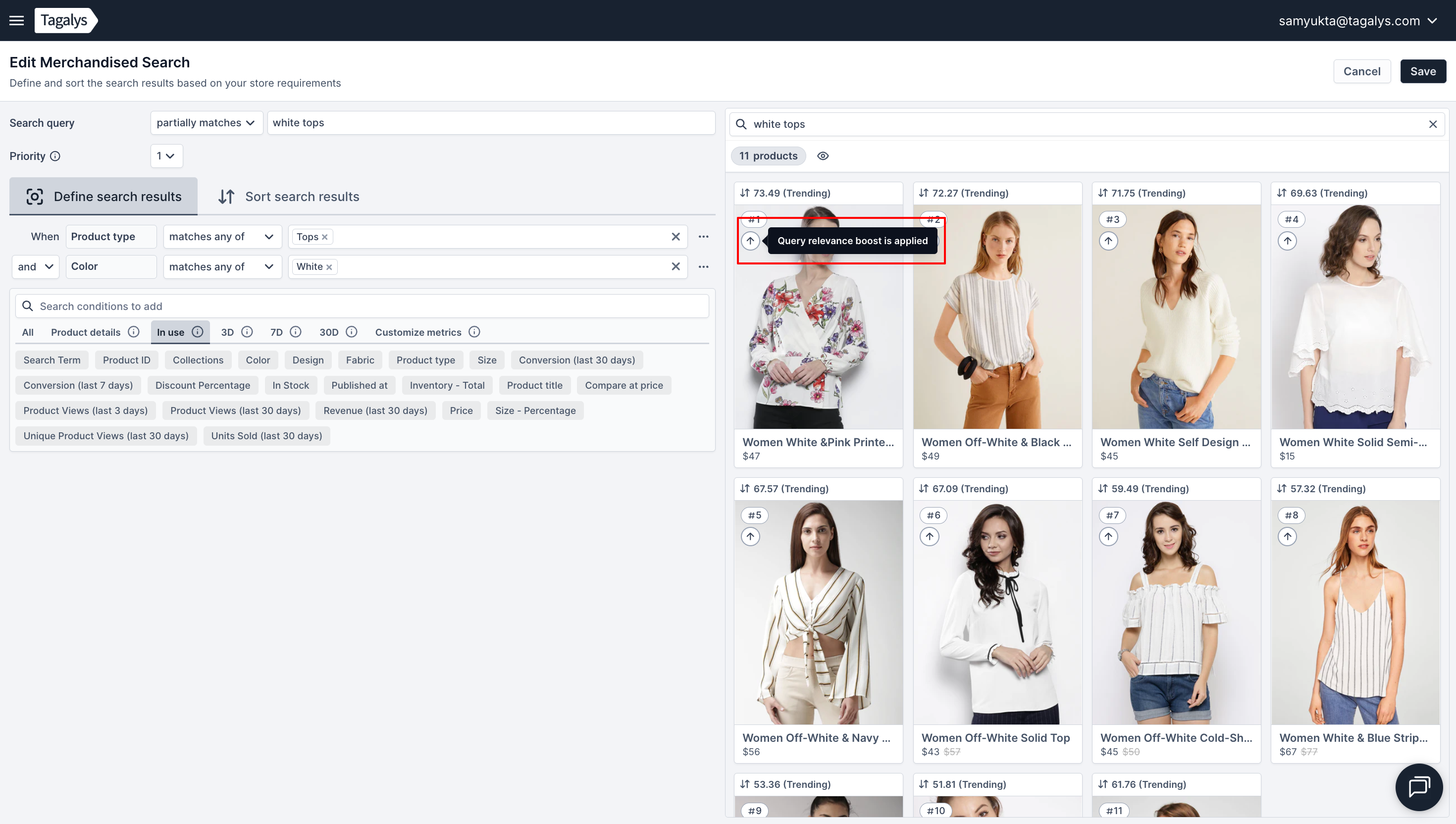Clear the white tops preview search
Image resolution: width=1456 pixels, height=824 pixels.
[x=1432, y=124]
